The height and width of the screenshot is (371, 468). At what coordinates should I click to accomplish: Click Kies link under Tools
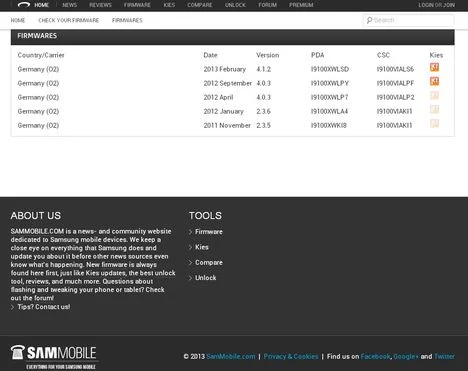pyautogui.click(x=202, y=247)
